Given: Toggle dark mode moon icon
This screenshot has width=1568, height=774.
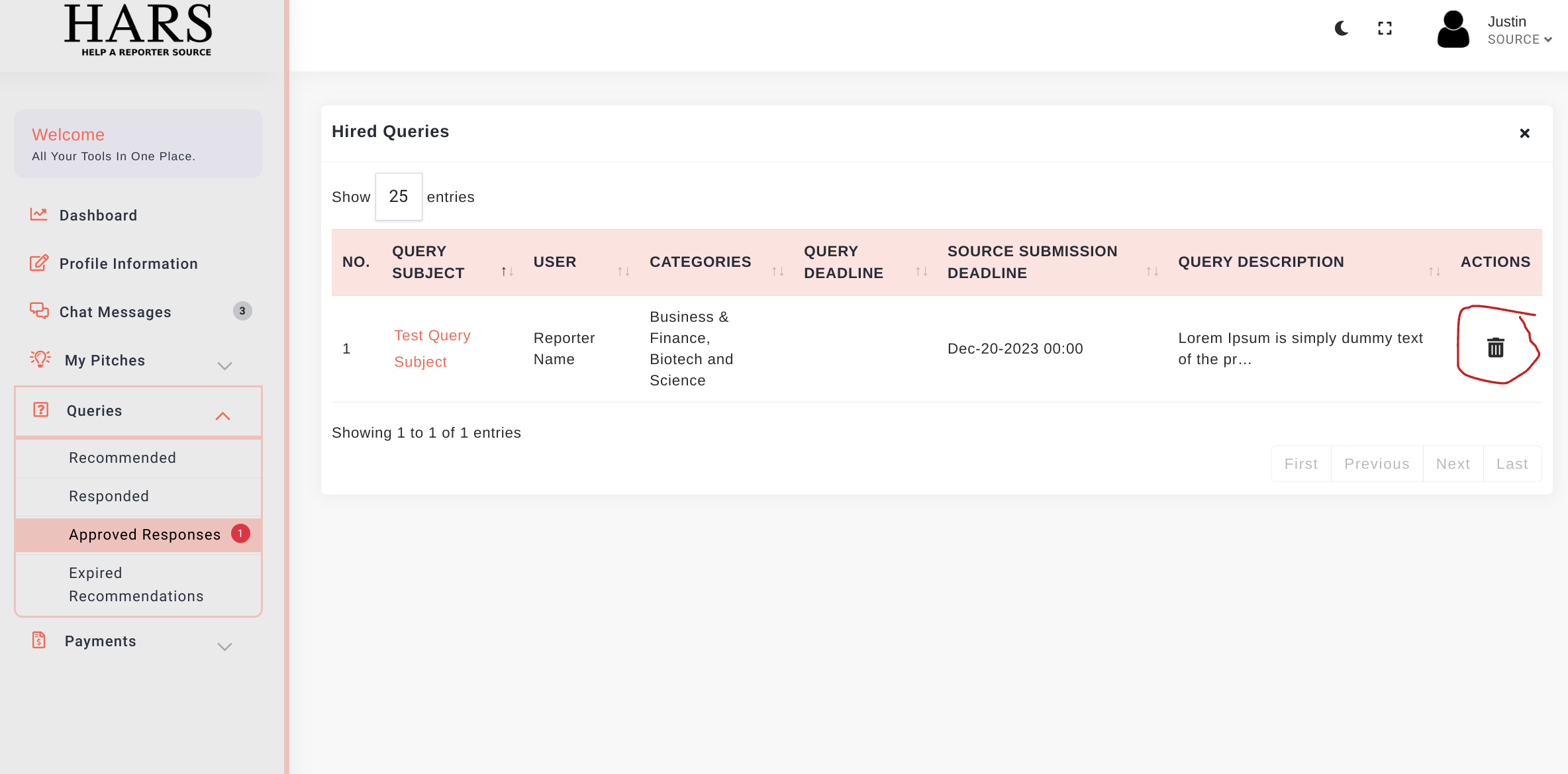Looking at the screenshot, I should pos(1342,28).
